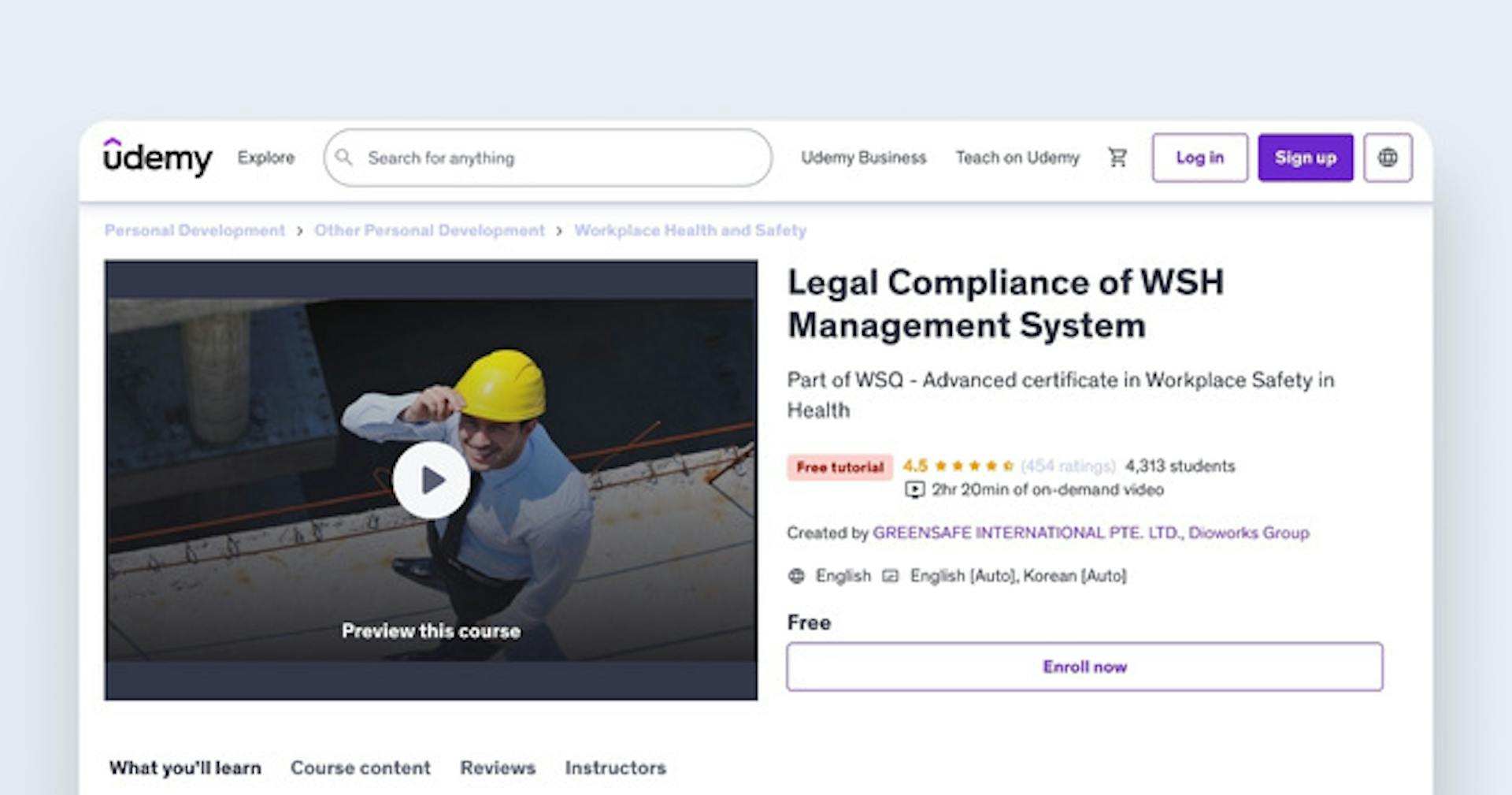Click the 454 ratings link

1068,466
